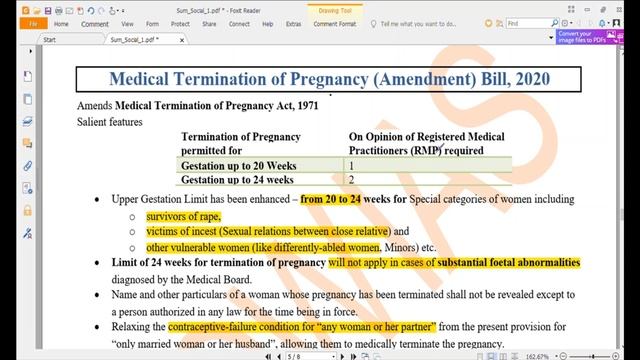Print the document using printer icon
The height and width of the screenshot is (360, 640).
[x=59, y=11]
